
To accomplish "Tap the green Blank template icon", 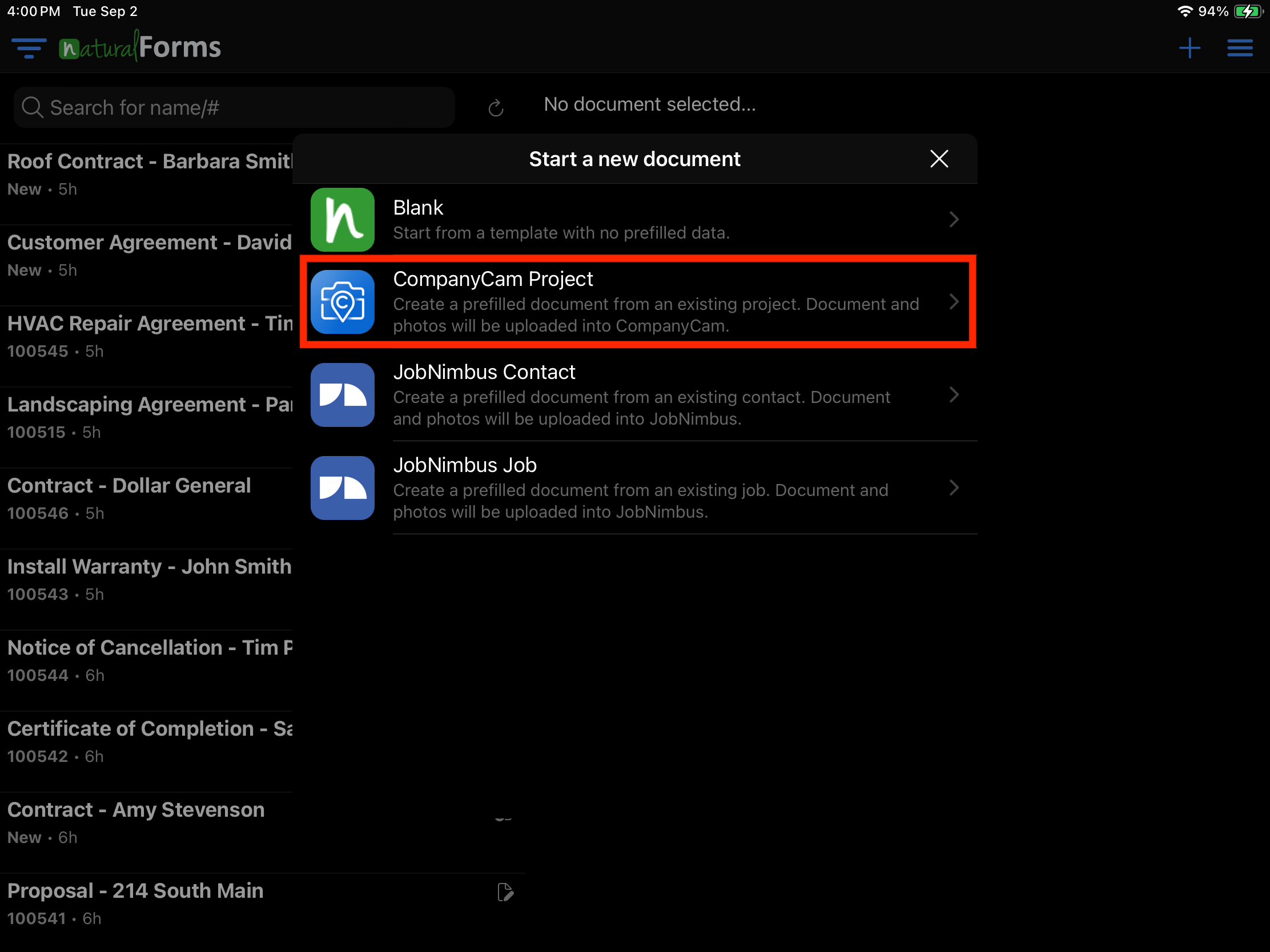I will [x=342, y=220].
